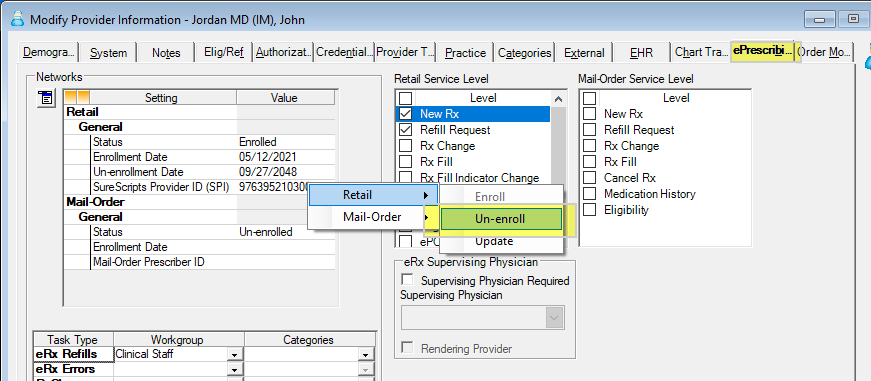The height and width of the screenshot is (381, 871).
Task: Open eRx Refills Categories dropdown
Action: [365, 355]
